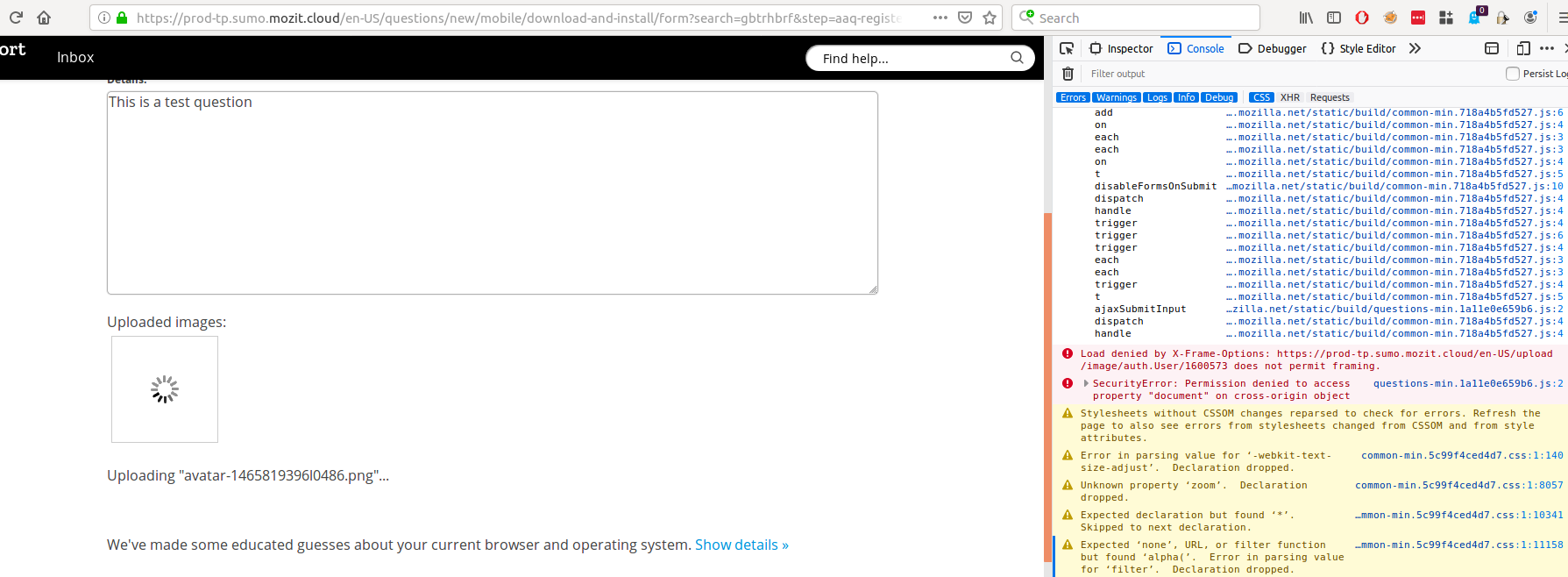Viewport: 1568px width, 577px height.
Task: Toggle the CSS filter
Action: [x=1261, y=97]
